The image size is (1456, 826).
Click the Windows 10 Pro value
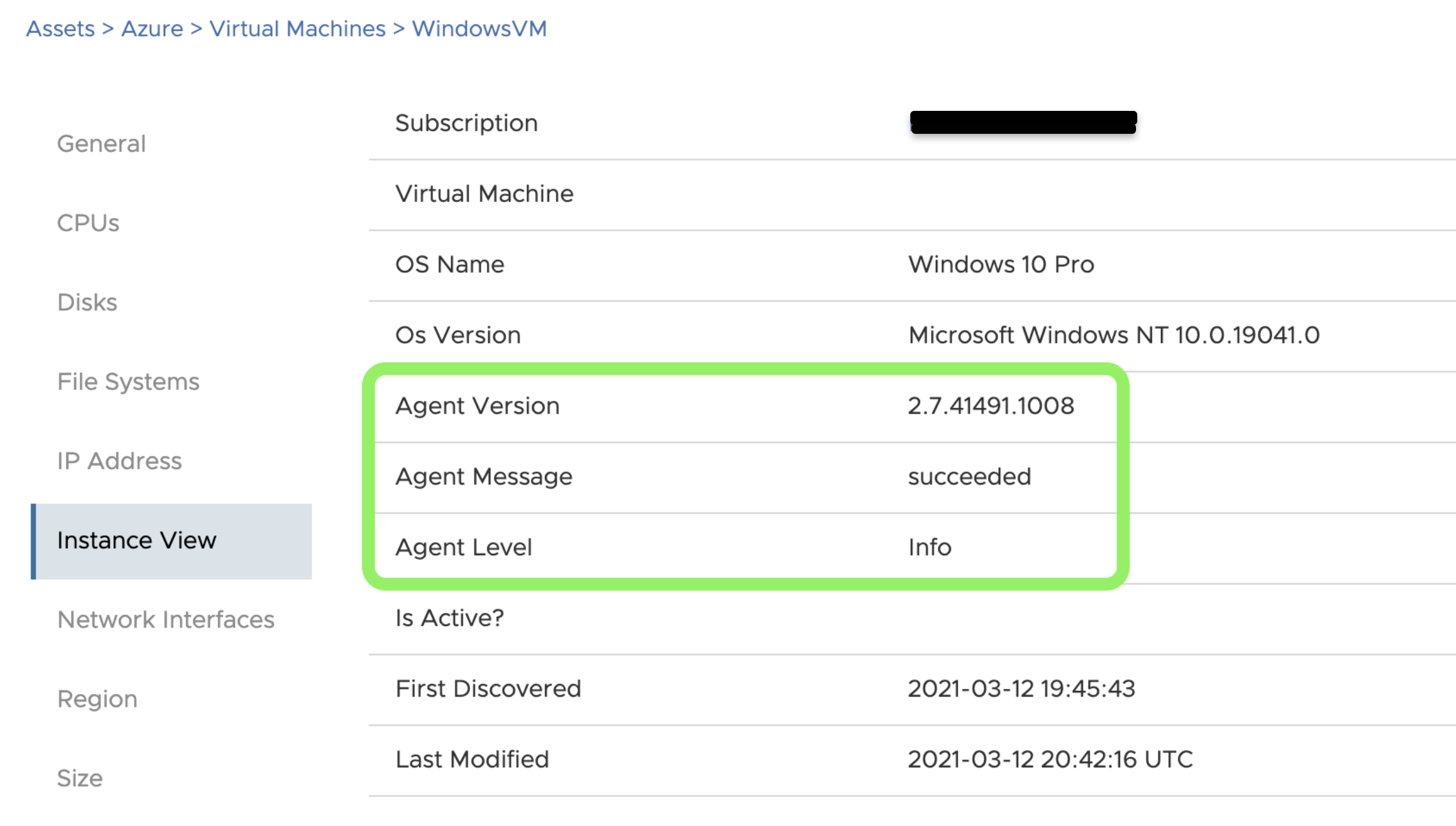click(x=1001, y=264)
